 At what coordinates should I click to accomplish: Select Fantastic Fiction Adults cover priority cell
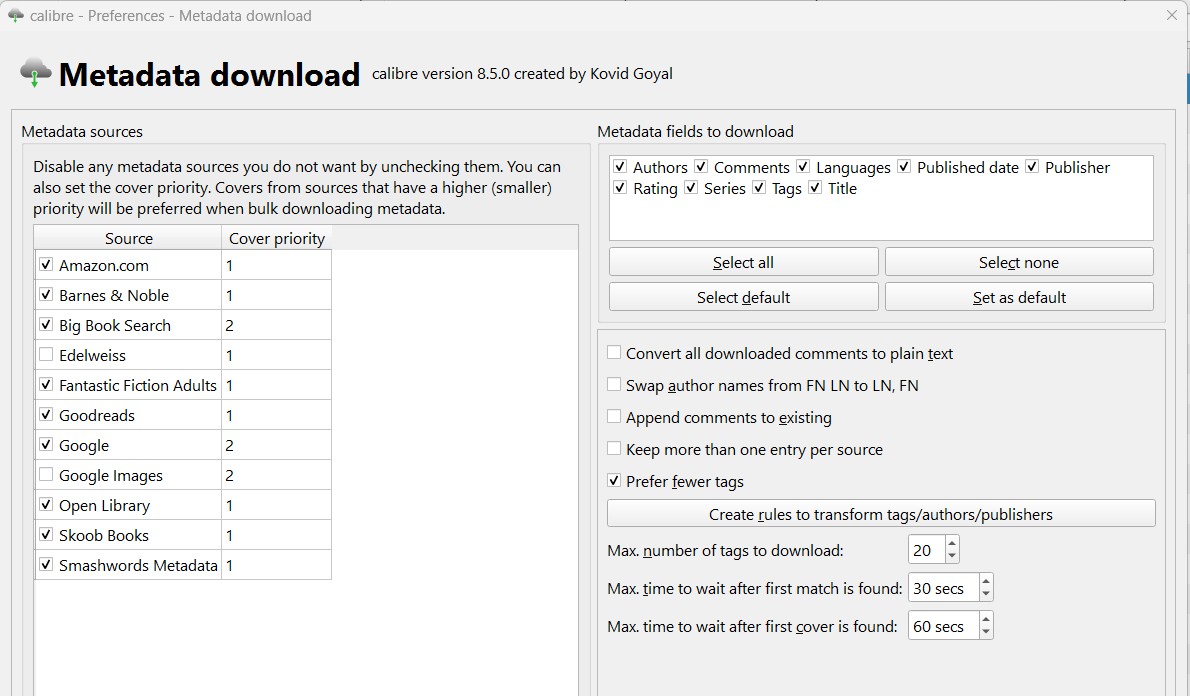tap(277, 385)
